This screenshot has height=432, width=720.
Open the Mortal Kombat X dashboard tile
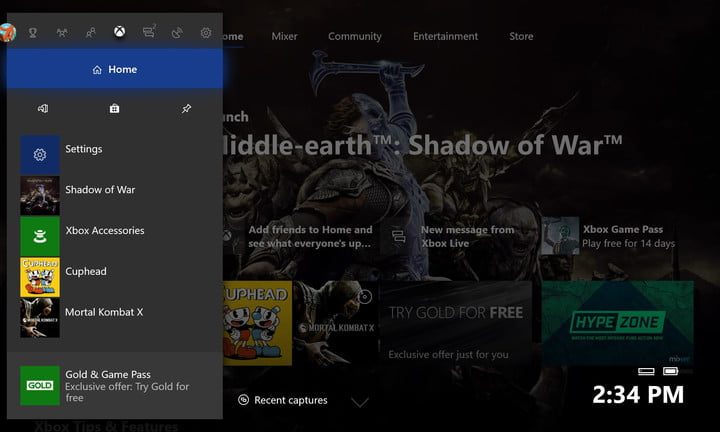point(336,323)
